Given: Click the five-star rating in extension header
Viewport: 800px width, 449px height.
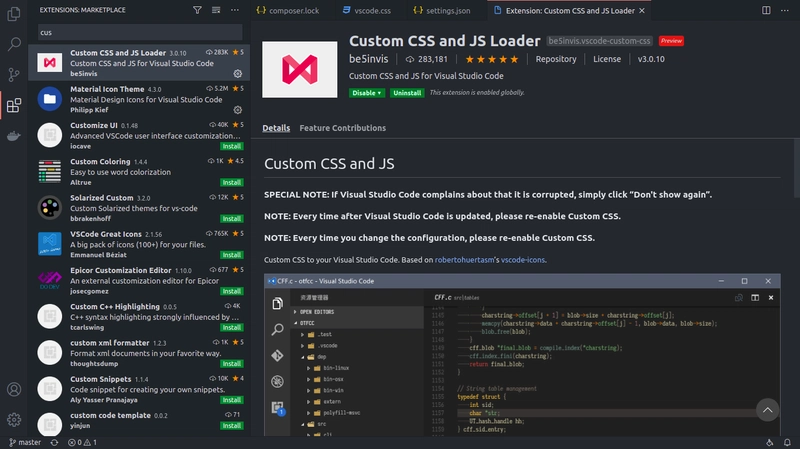Looking at the screenshot, I should (492, 59).
